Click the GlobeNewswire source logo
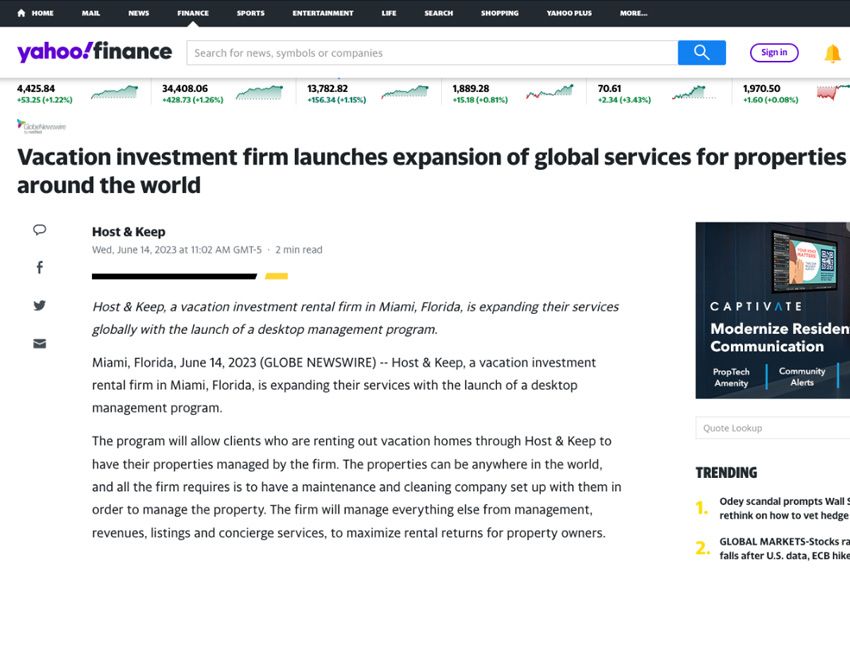The image size is (850, 660). [41, 126]
